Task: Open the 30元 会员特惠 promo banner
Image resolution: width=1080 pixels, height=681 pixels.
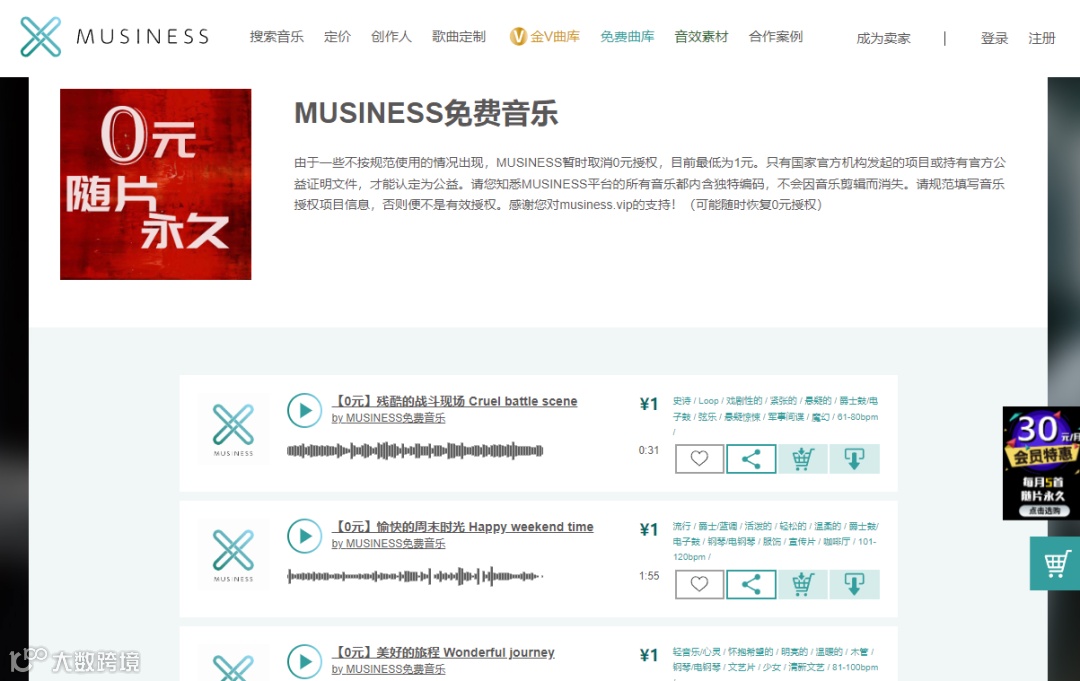Action: (1041, 463)
